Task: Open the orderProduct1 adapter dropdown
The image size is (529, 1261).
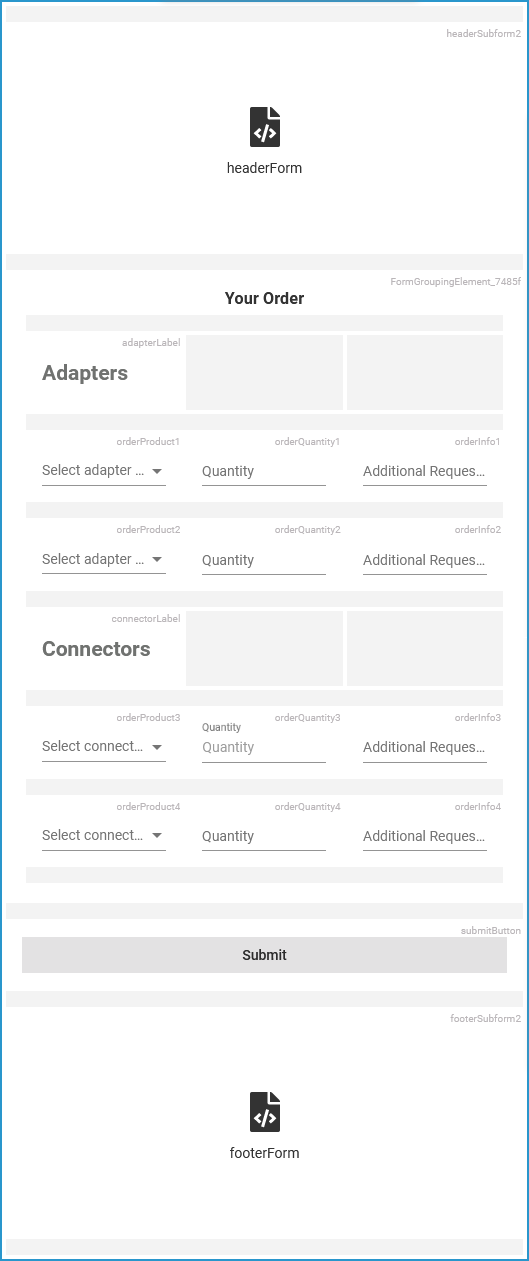Action: coord(104,471)
